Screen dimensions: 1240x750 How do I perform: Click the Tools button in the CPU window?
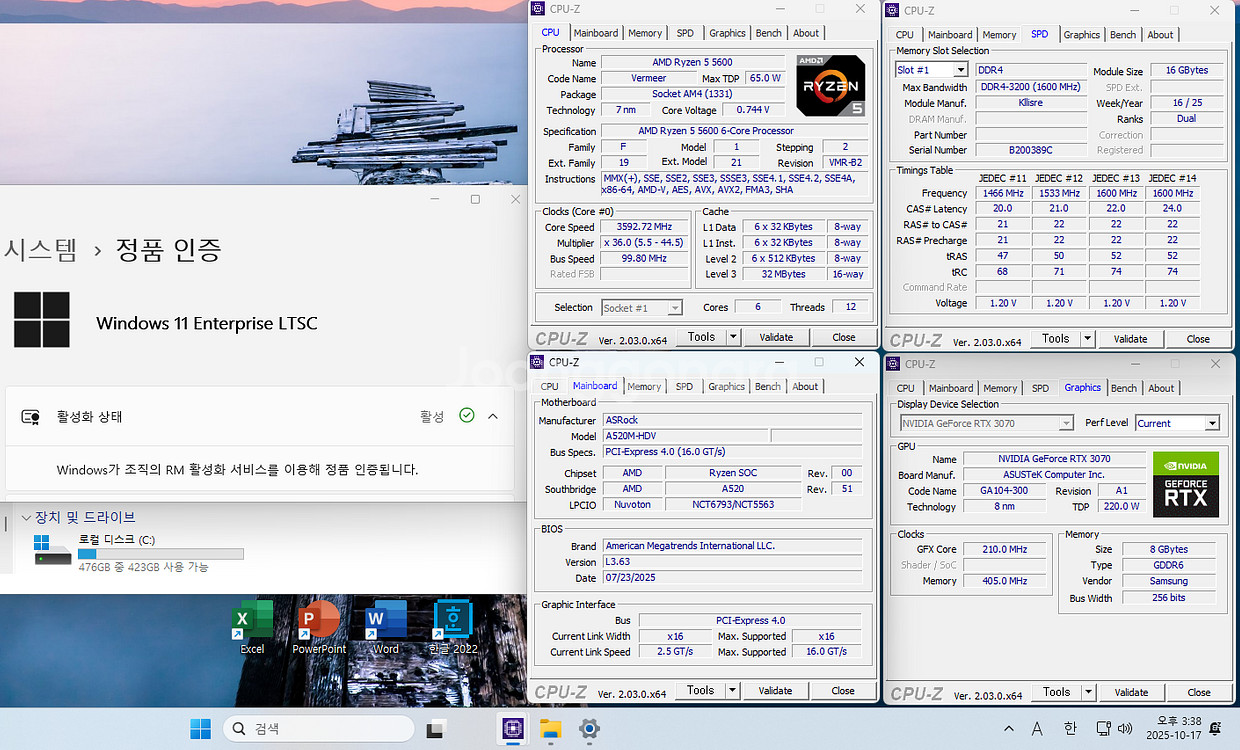(x=699, y=337)
